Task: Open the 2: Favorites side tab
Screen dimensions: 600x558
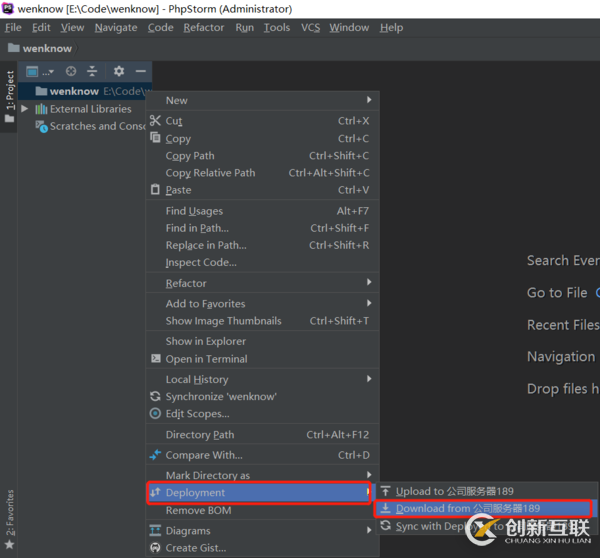Action: click(10, 519)
